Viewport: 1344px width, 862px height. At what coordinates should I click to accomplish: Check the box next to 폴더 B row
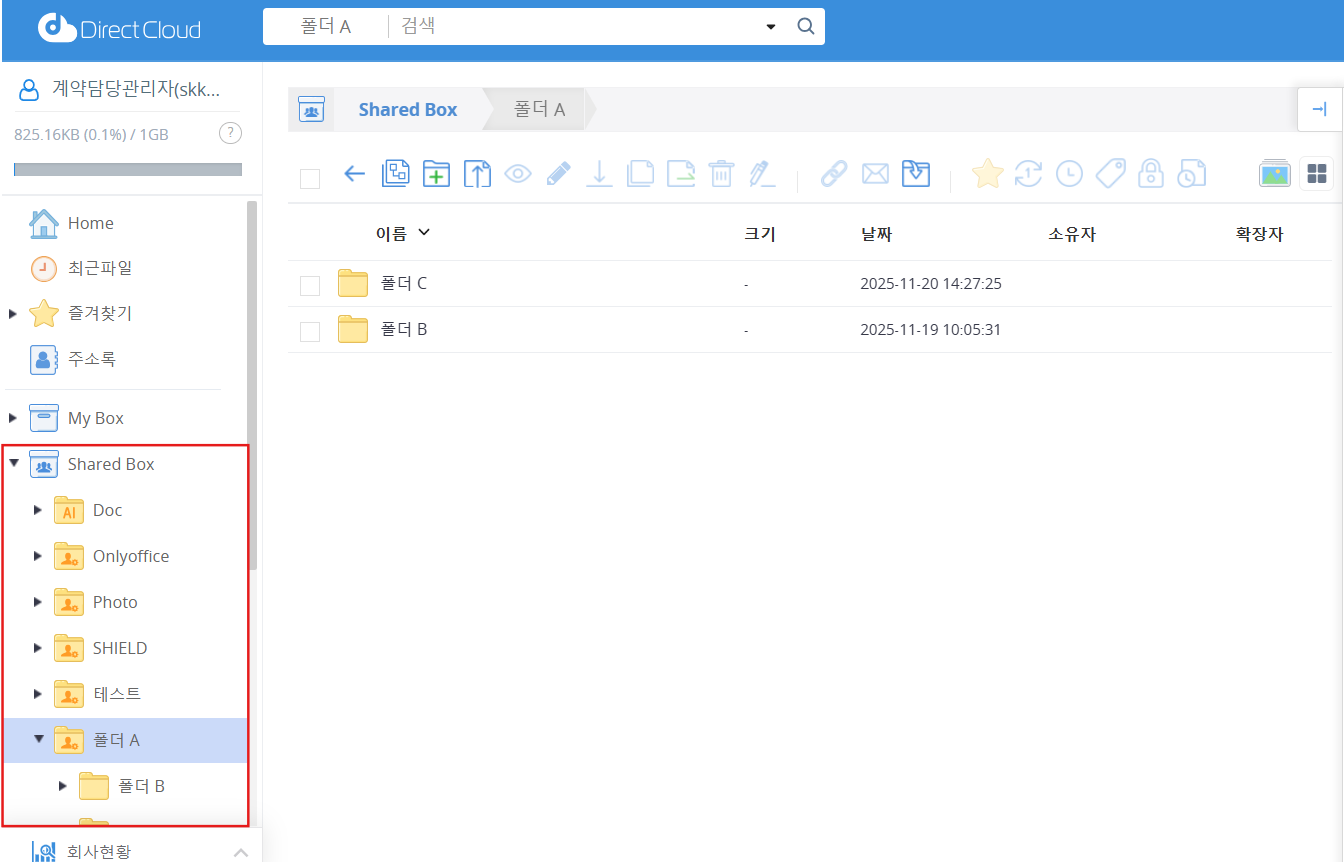pos(310,331)
